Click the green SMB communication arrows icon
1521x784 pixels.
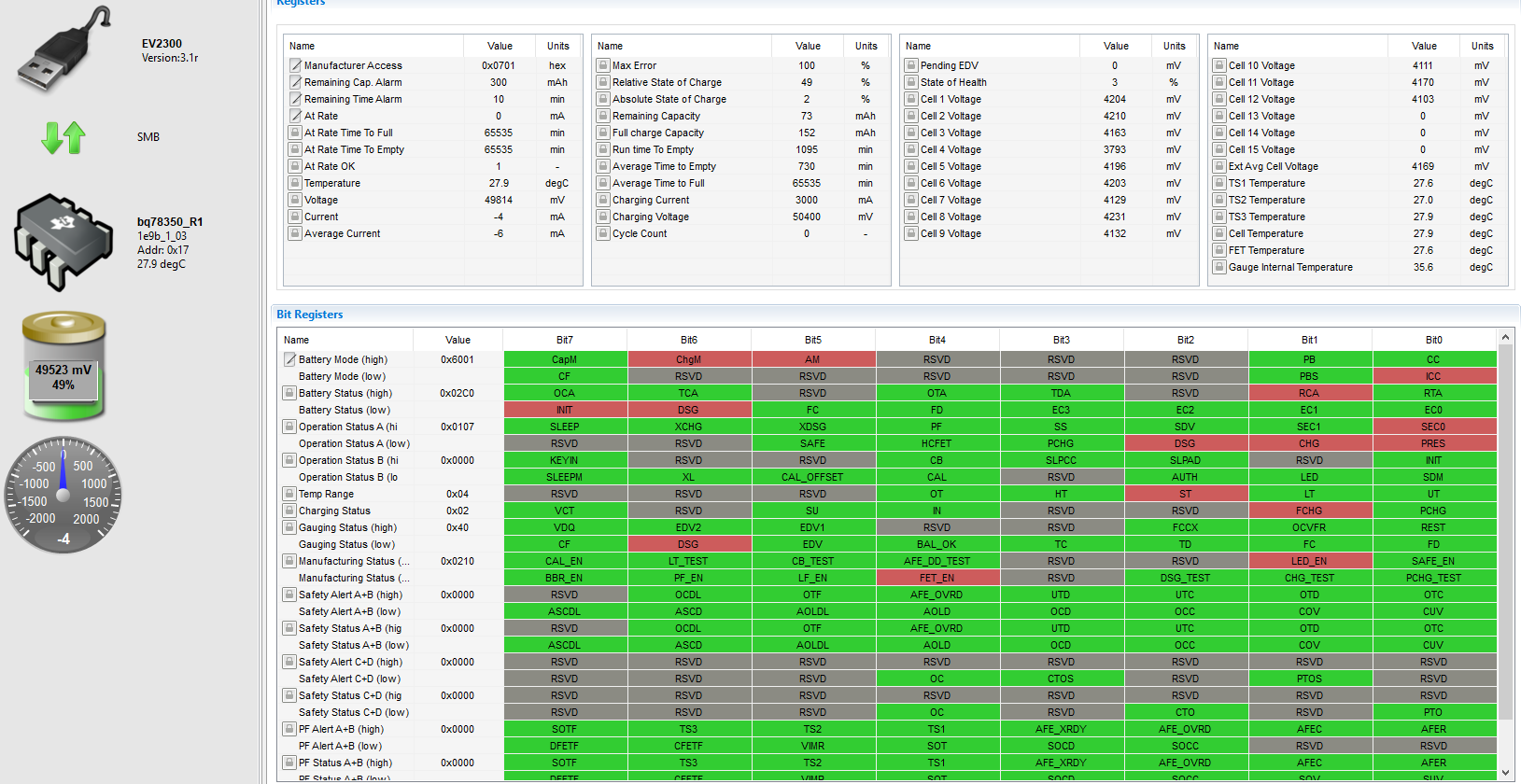pos(63,138)
